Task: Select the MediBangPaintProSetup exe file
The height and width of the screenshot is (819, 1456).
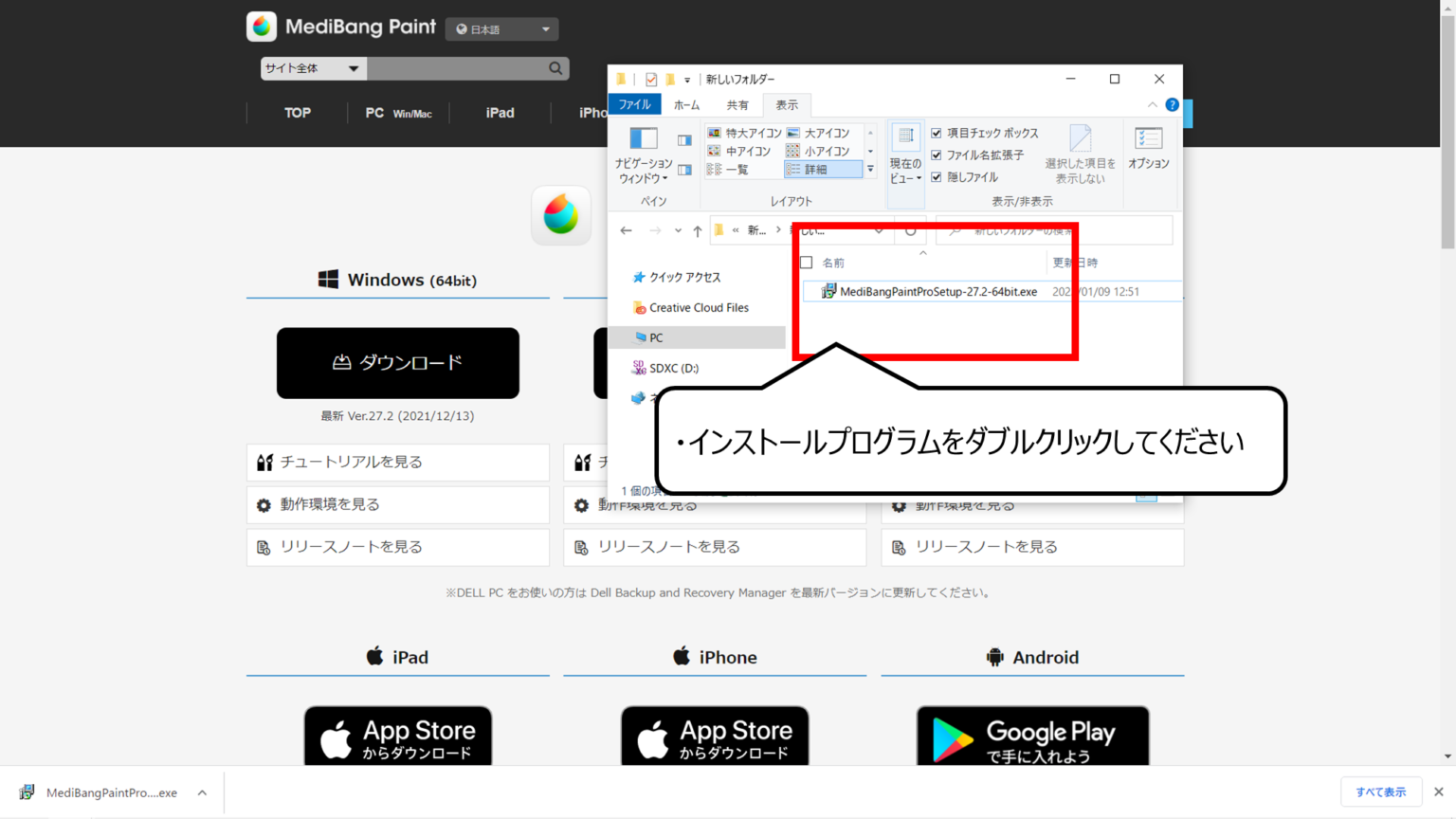Action: point(937,292)
